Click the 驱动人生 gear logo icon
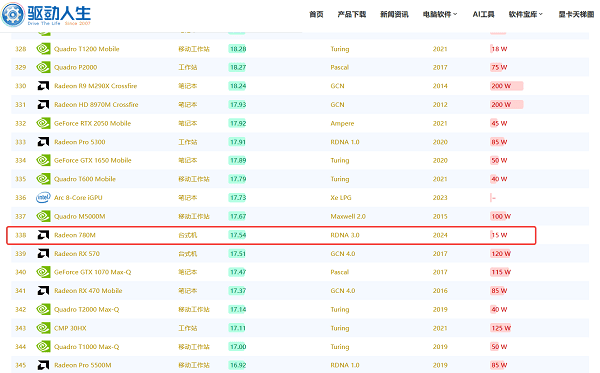This screenshot has width=600, height=373. [x=13, y=15]
